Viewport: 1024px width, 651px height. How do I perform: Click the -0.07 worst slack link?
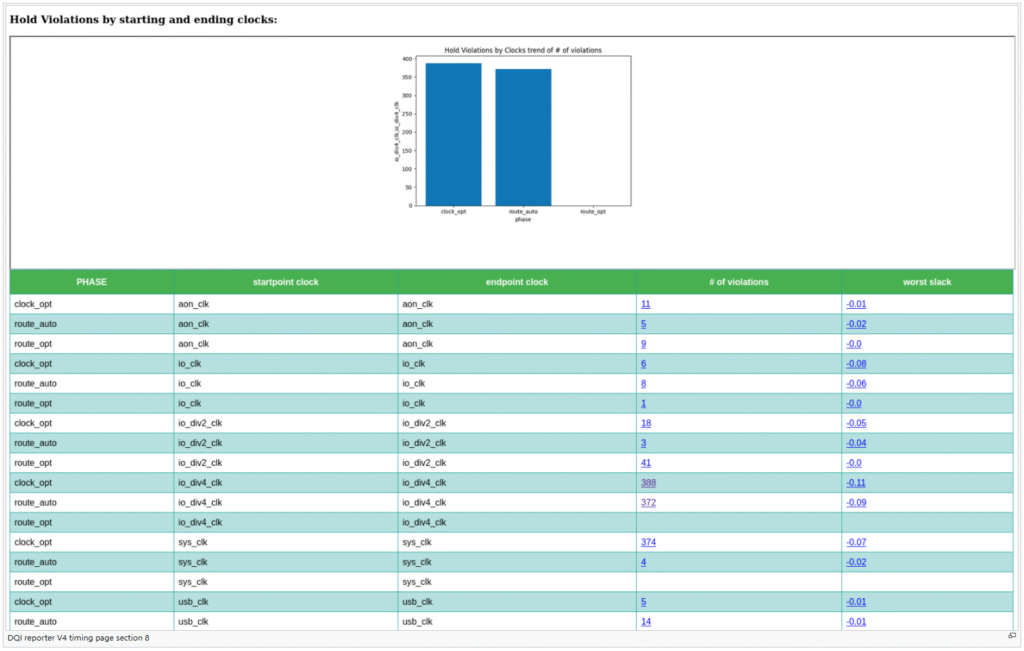856,542
